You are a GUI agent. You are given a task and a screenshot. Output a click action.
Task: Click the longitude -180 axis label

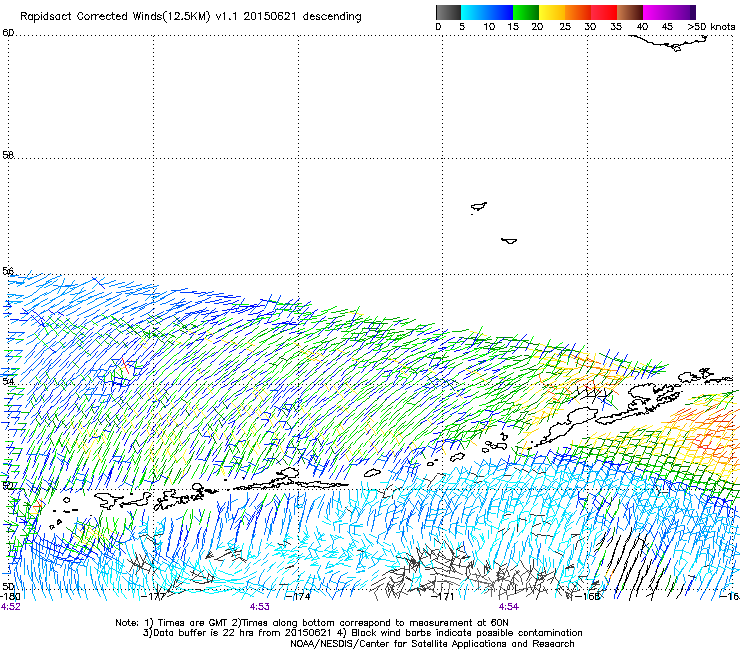(10, 596)
